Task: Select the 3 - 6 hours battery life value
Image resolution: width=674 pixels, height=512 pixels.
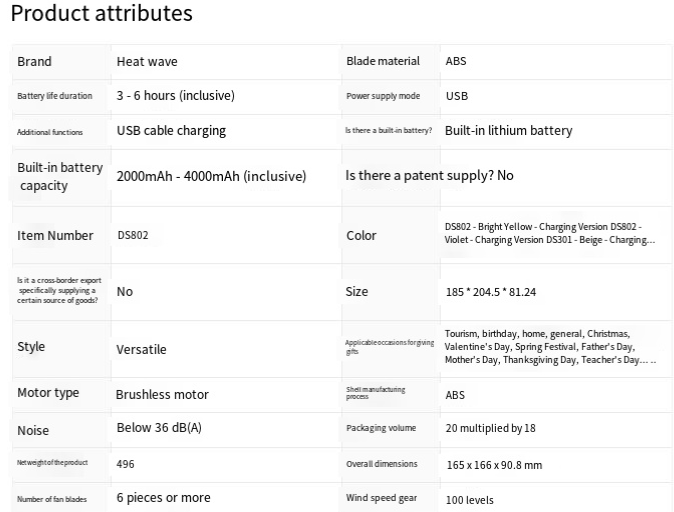Action: point(175,95)
